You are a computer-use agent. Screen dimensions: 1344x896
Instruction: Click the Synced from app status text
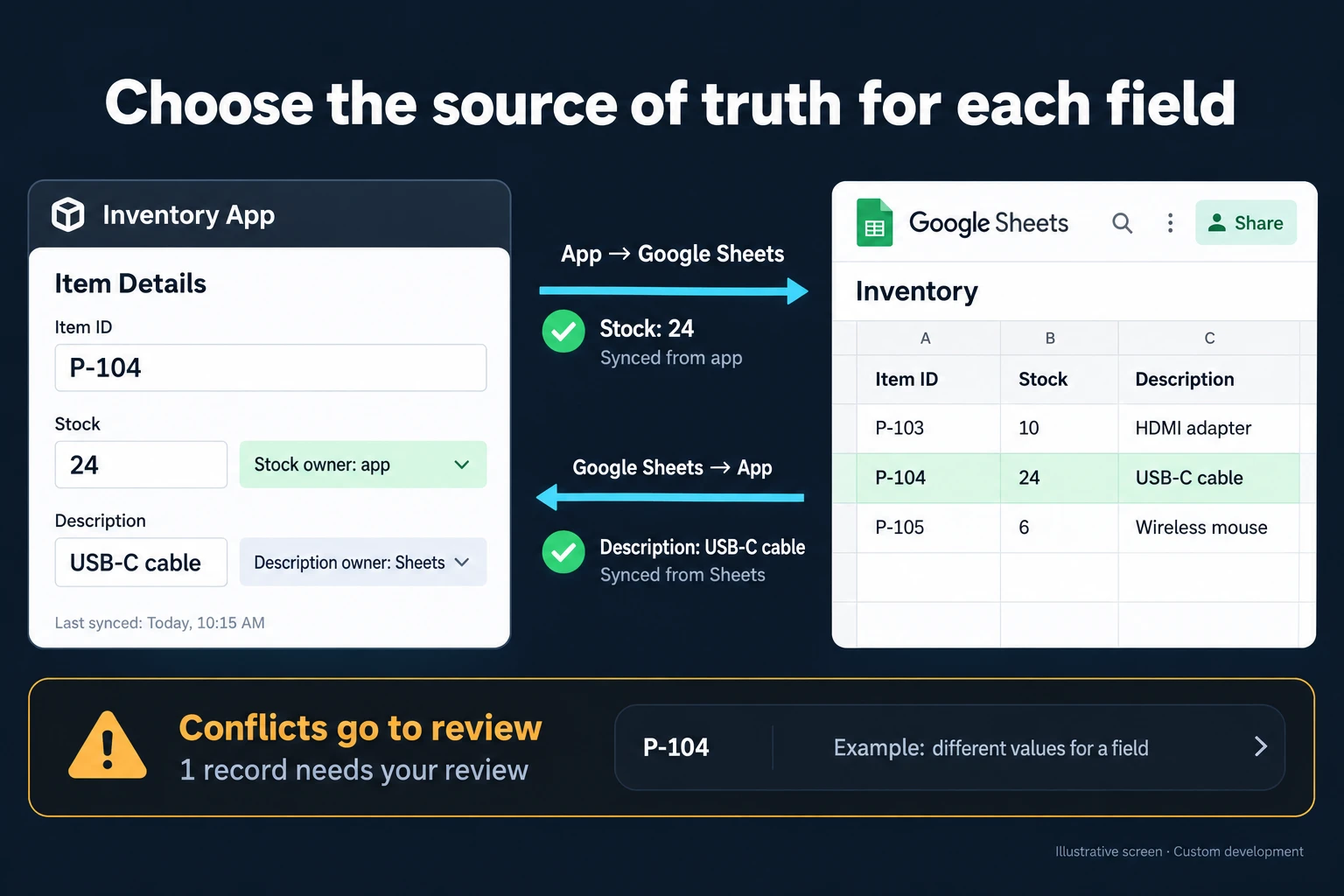click(x=671, y=358)
